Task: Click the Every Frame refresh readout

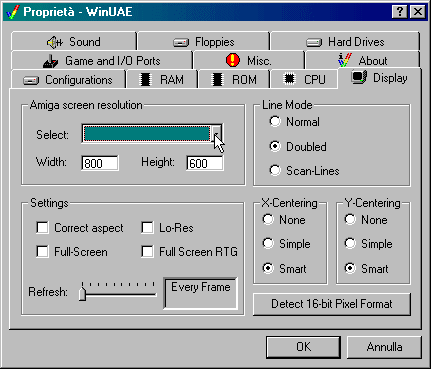Action: (x=201, y=293)
